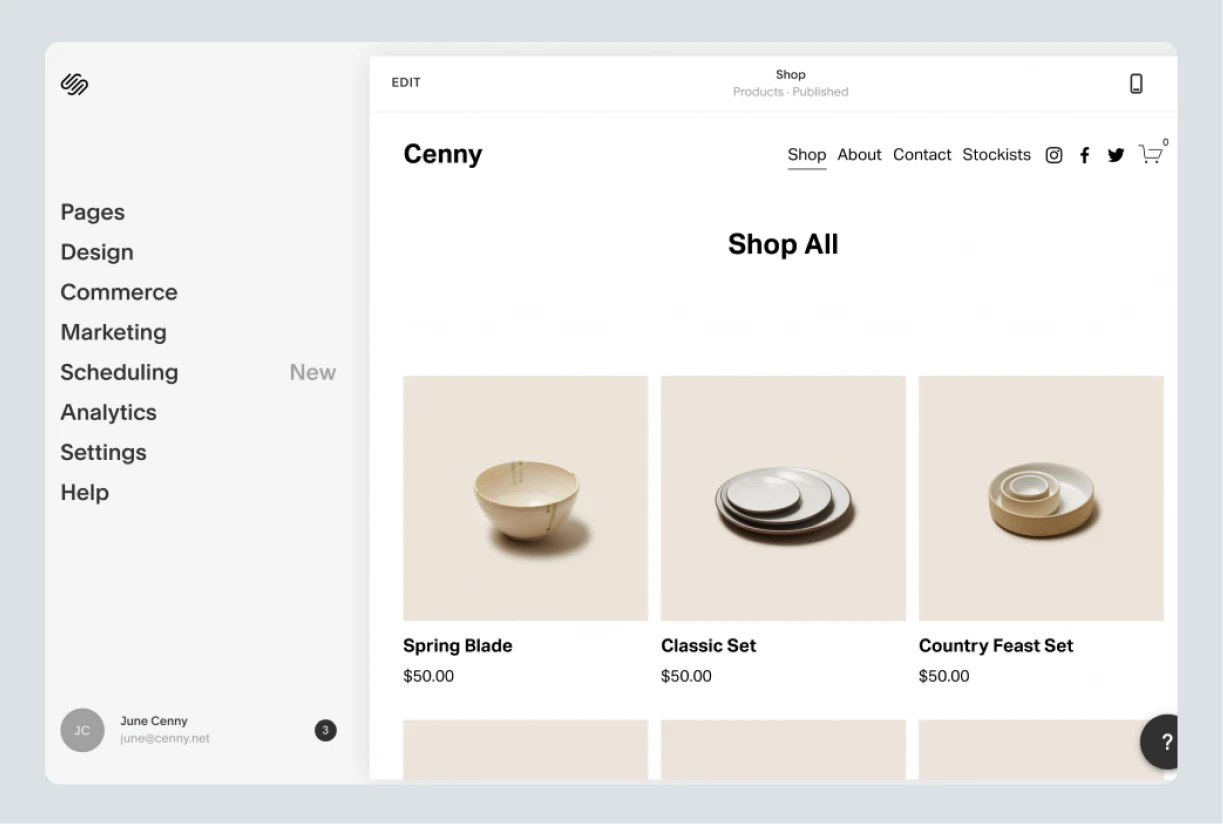Click the Spring Blade product image

click(525, 497)
